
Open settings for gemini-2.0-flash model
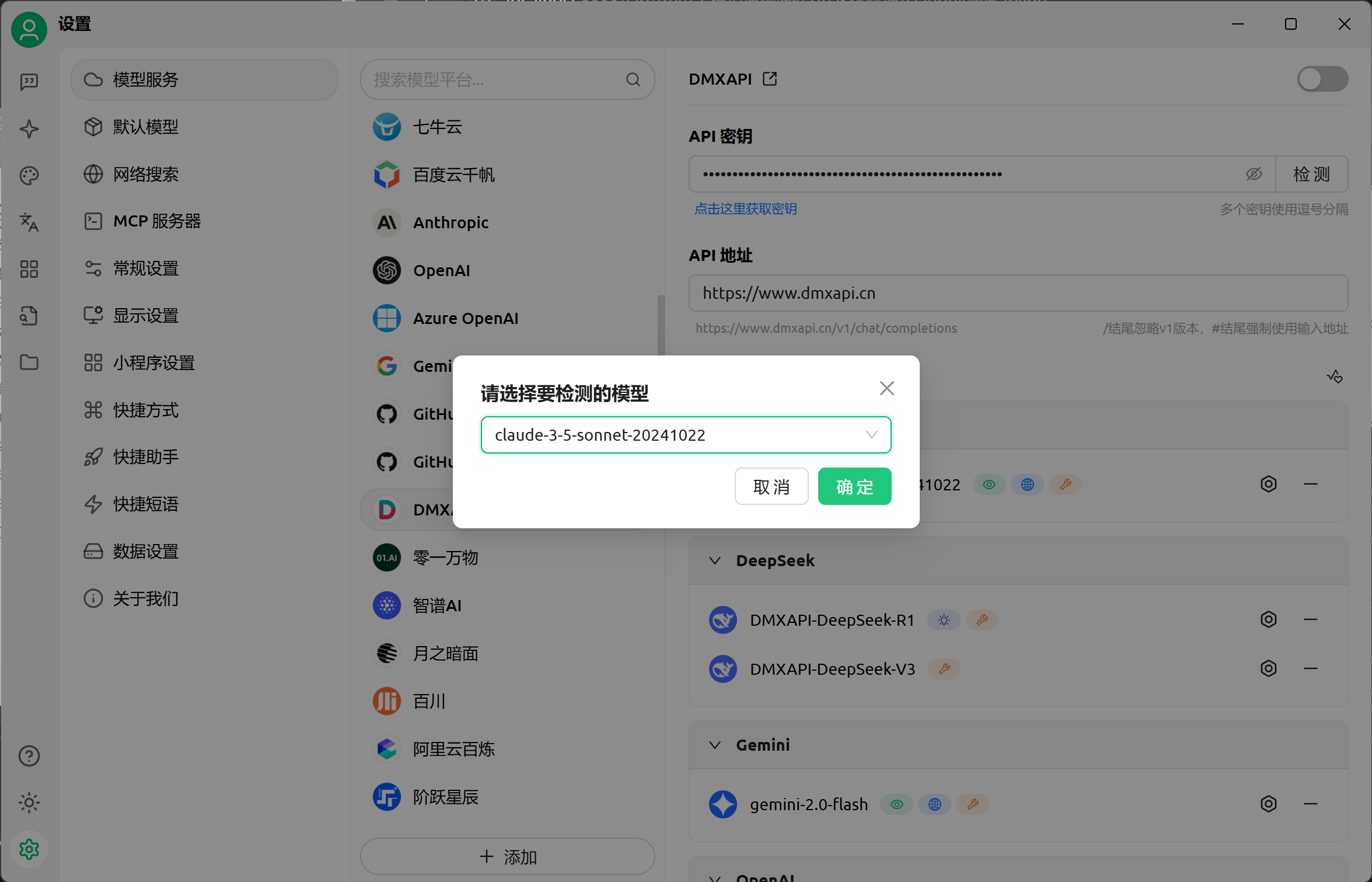coord(1269,804)
